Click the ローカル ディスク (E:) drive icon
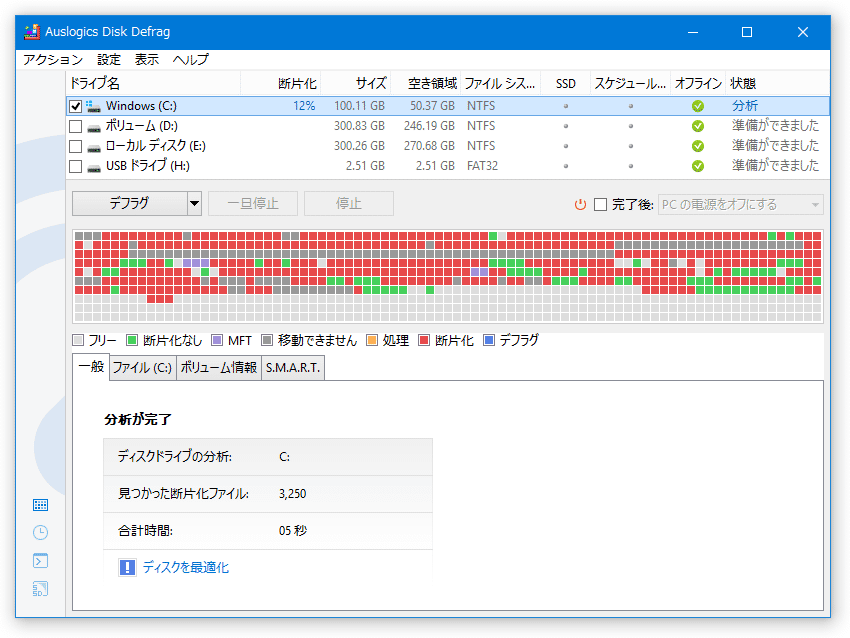This screenshot has height=638, width=850. pos(94,148)
